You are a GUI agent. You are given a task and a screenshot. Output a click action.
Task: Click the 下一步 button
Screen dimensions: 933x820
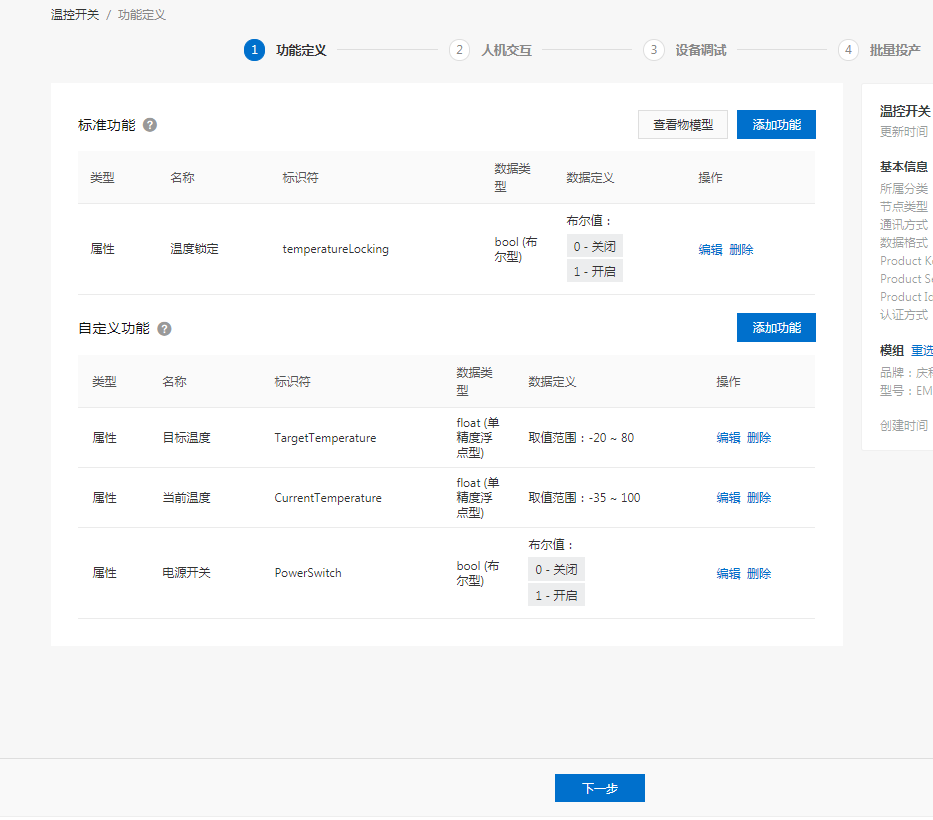pyautogui.click(x=599, y=788)
